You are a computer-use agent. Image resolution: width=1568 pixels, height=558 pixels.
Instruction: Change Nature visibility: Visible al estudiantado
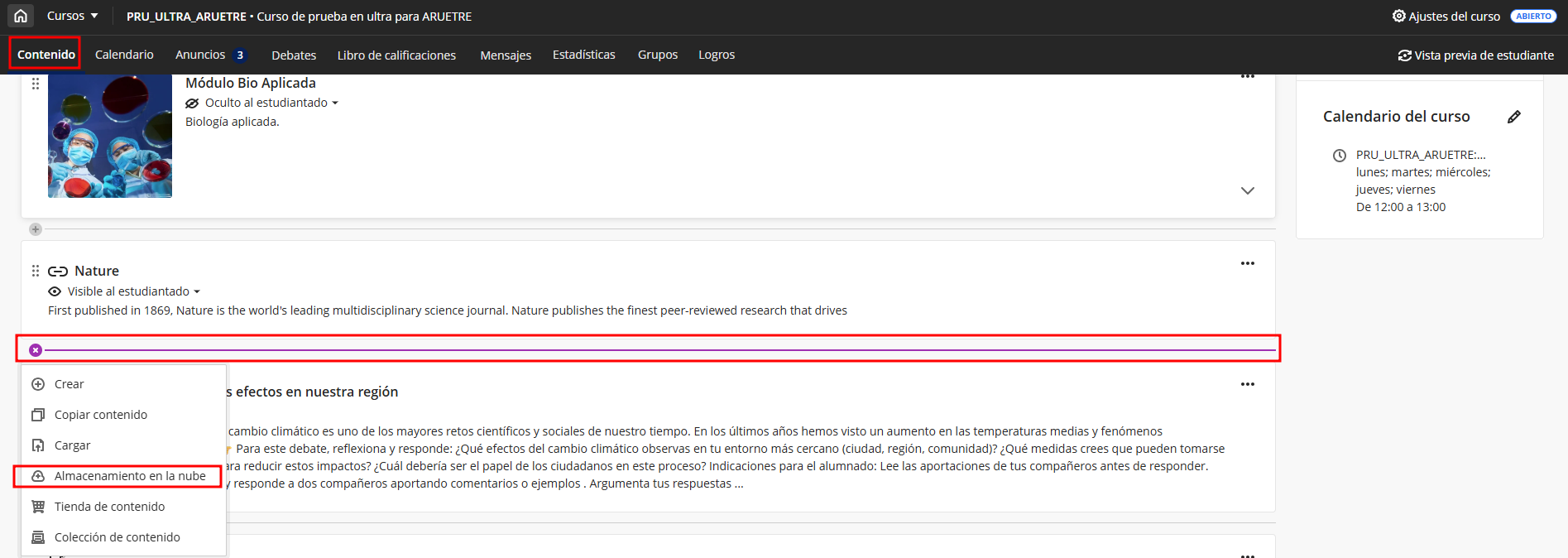[x=132, y=291]
